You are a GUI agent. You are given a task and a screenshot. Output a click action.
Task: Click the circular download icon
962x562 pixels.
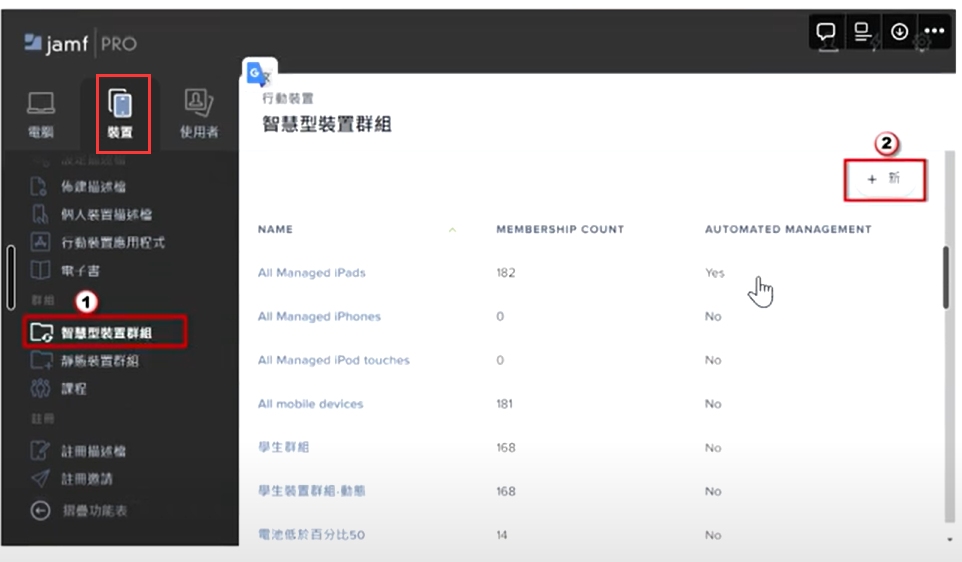(x=899, y=31)
